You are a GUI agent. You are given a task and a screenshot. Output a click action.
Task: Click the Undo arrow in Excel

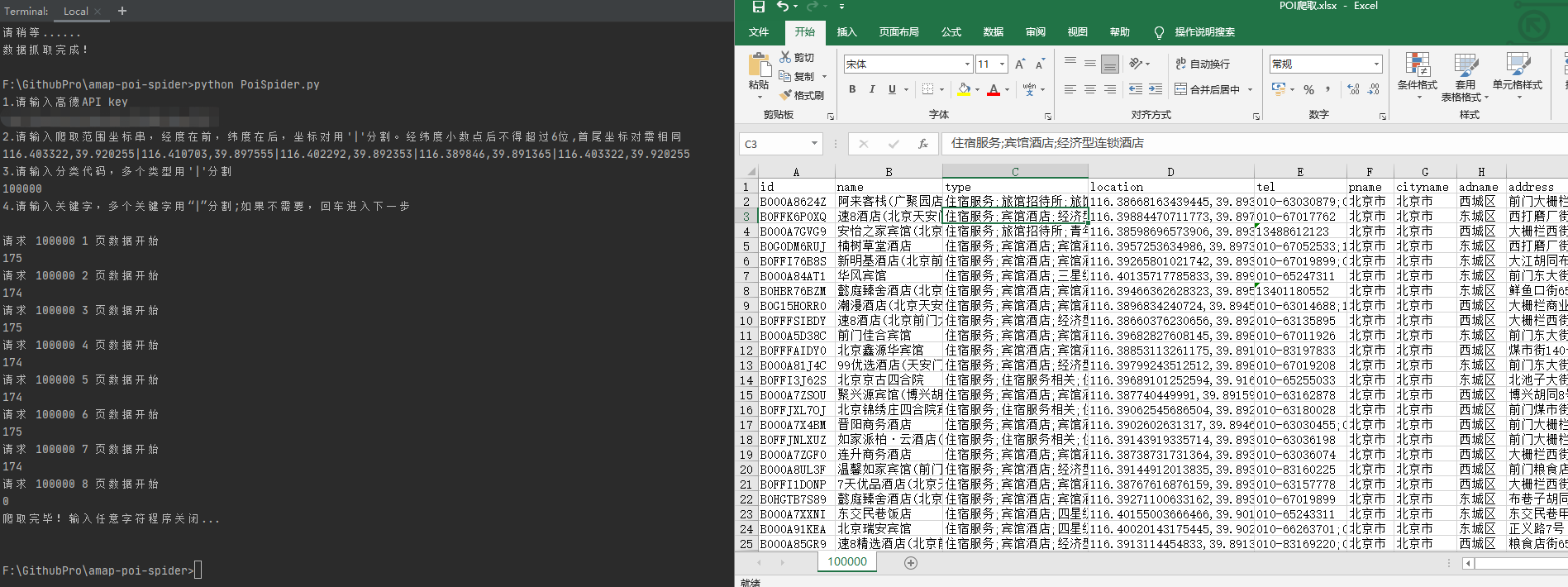pos(782,7)
